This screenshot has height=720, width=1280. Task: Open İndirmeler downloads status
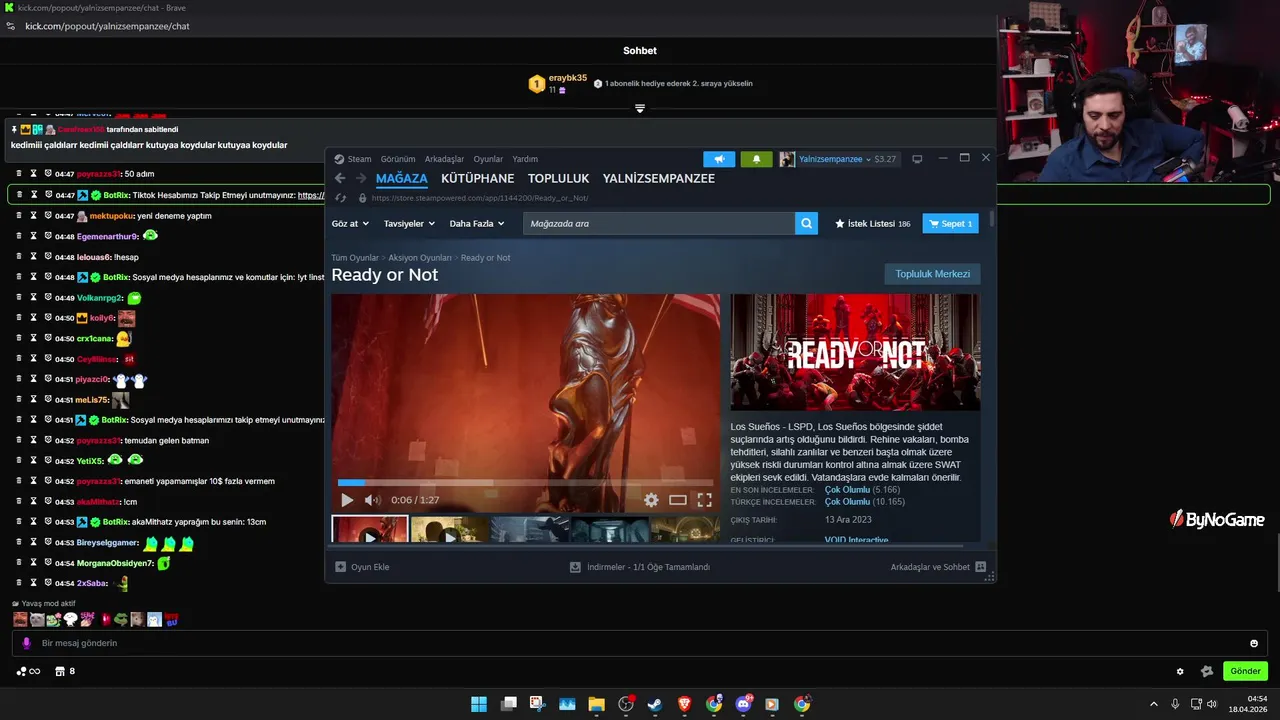[639, 567]
